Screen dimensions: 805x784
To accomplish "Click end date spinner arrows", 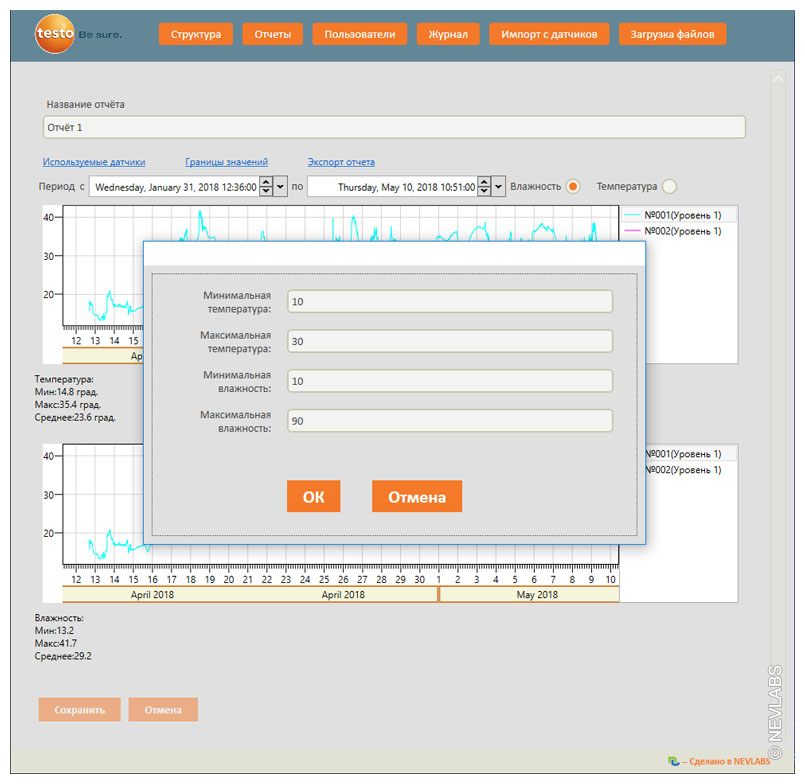I will click(x=484, y=186).
